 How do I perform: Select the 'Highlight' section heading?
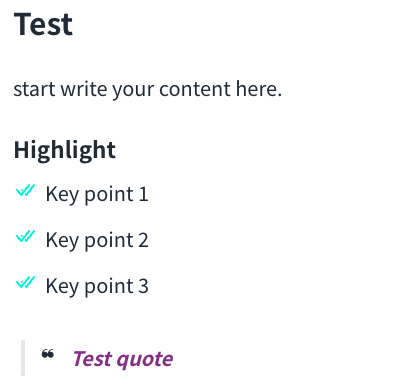pos(65,151)
